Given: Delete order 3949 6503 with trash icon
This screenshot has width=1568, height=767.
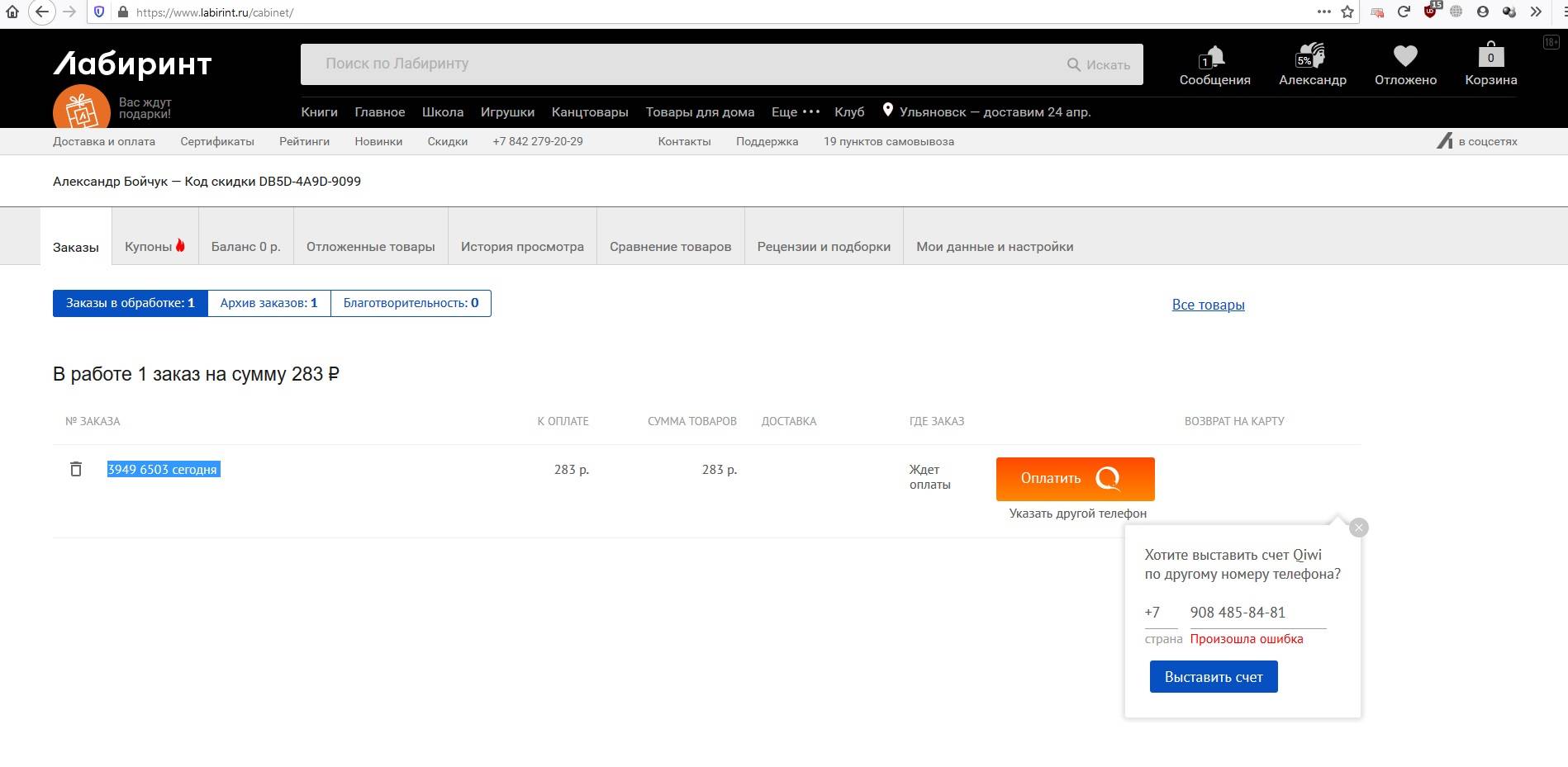Looking at the screenshot, I should coord(76,469).
